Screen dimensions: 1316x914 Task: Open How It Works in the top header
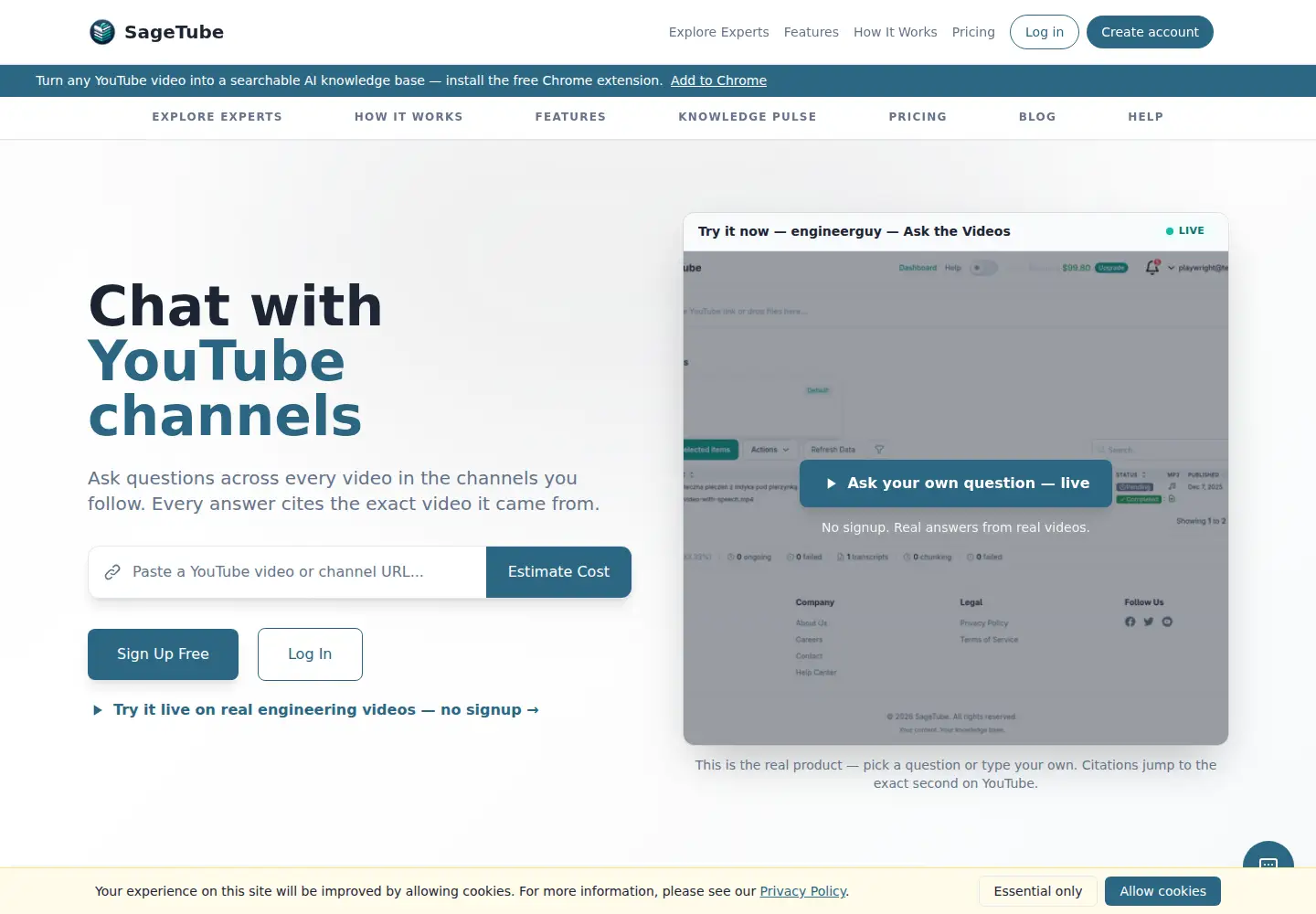(x=895, y=32)
